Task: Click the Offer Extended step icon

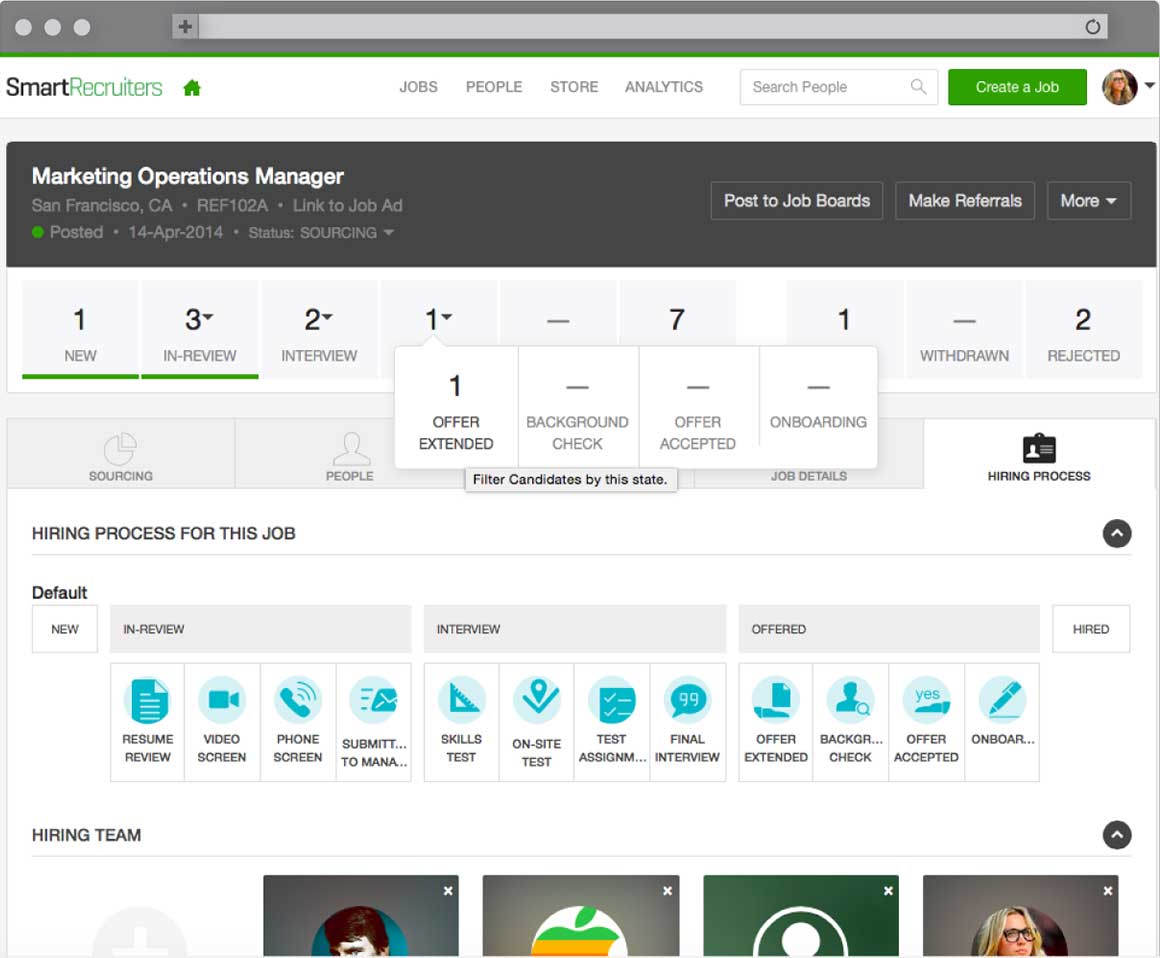Action: (775, 699)
